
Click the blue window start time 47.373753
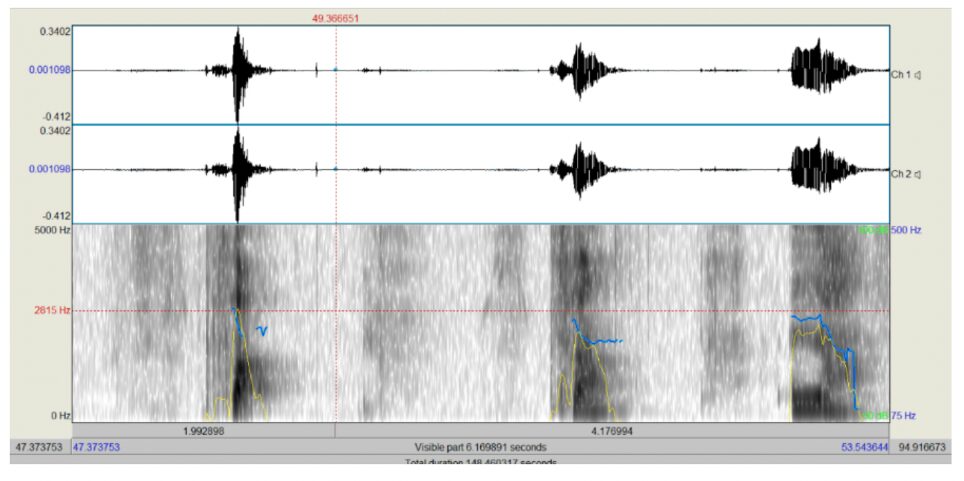point(96,447)
